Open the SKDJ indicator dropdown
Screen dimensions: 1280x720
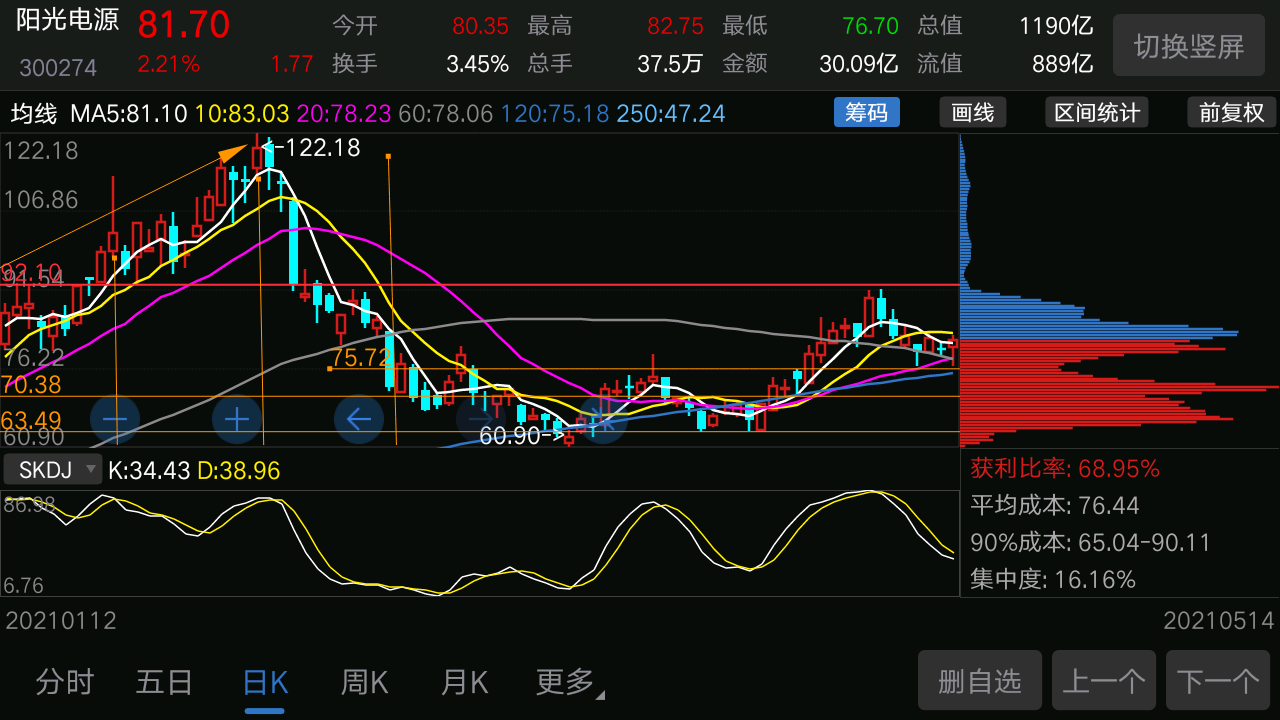52,469
